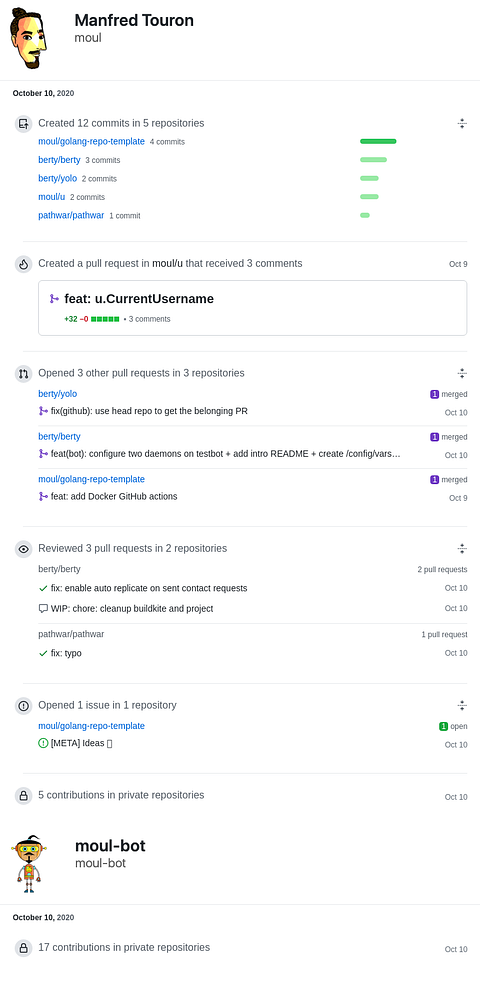Collapse the Reviewed 3 pull requests section

(x=462, y=549)
